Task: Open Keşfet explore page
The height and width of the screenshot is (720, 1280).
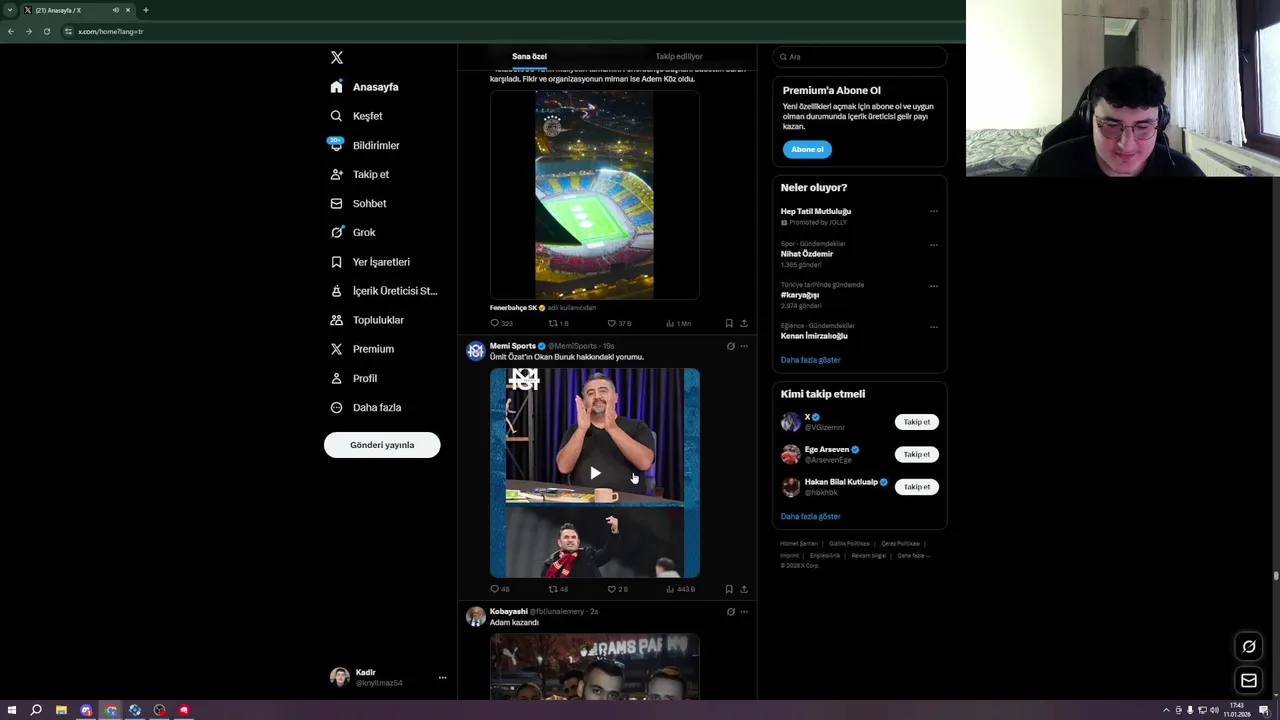Action: coord(356,116)
